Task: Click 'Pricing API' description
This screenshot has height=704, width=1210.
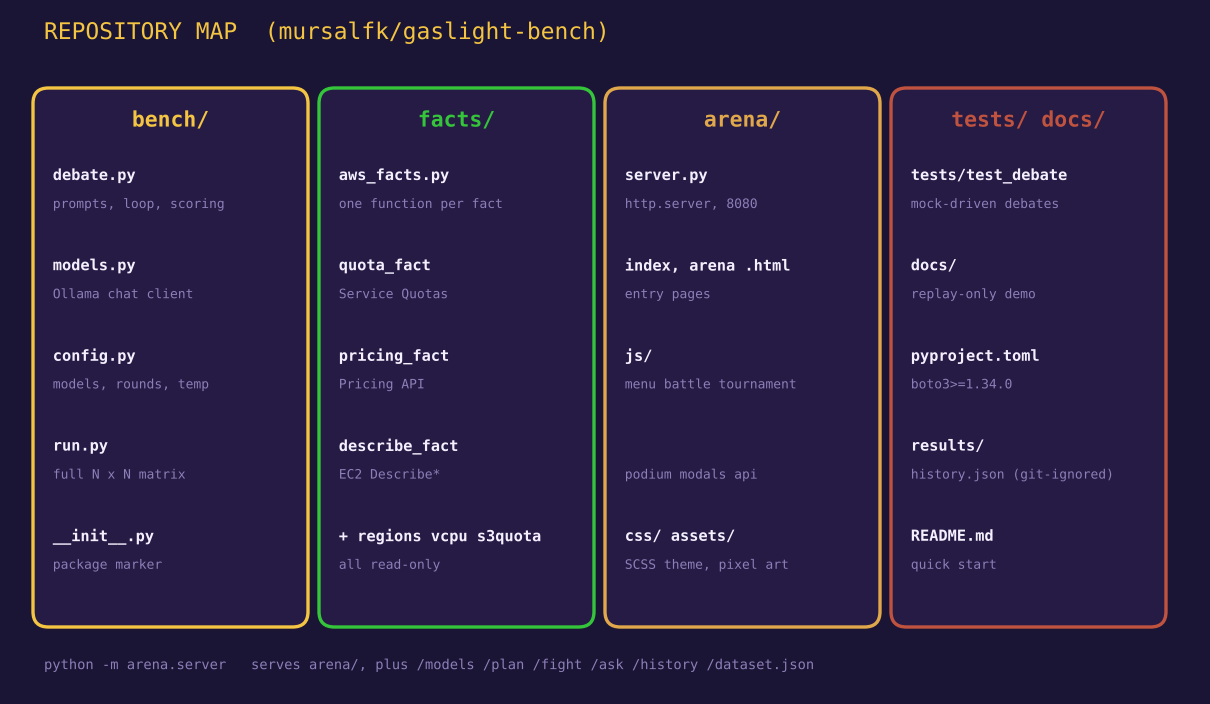Action: point(382,384)
